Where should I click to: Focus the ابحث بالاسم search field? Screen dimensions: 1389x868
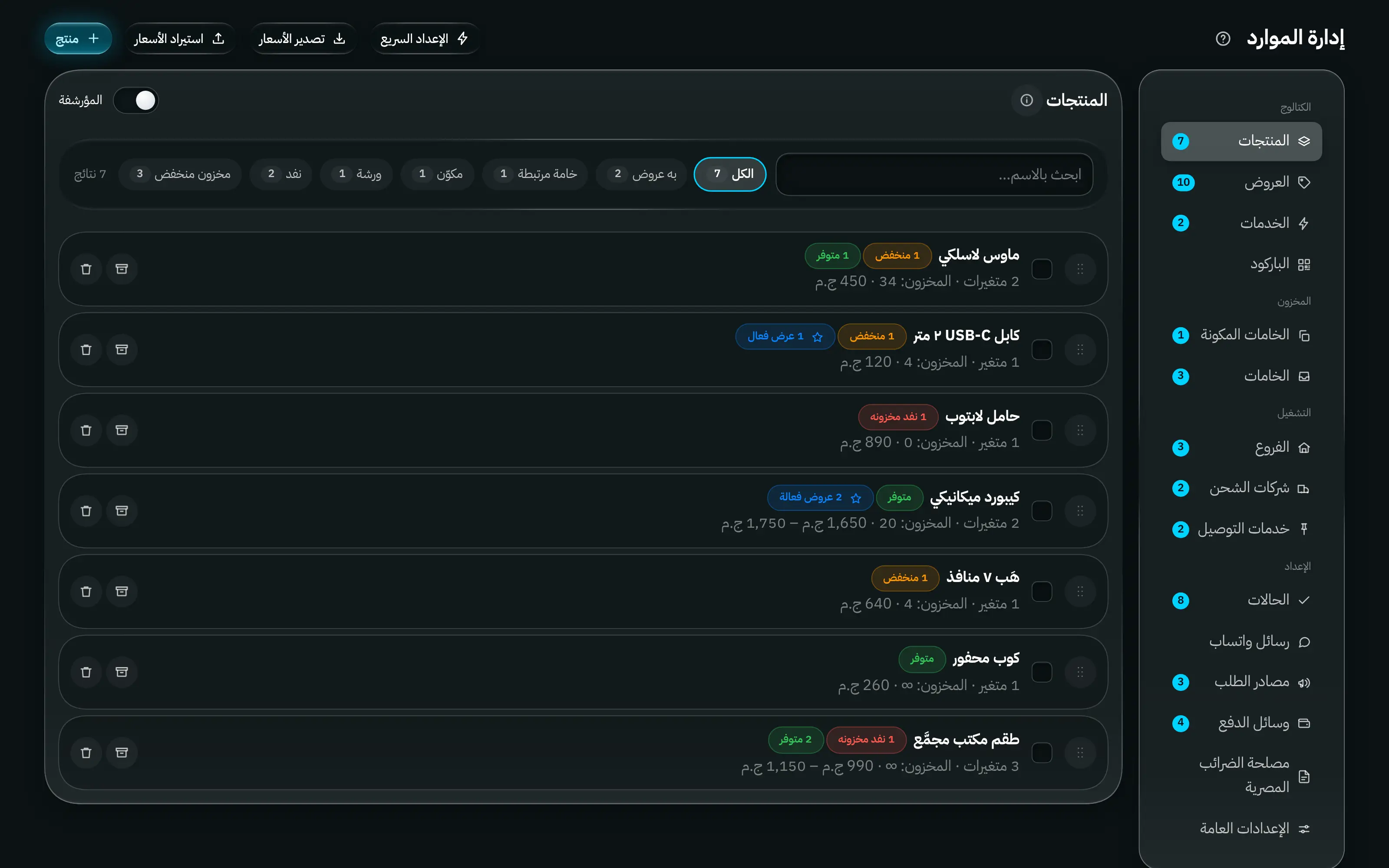coord(934,174)
